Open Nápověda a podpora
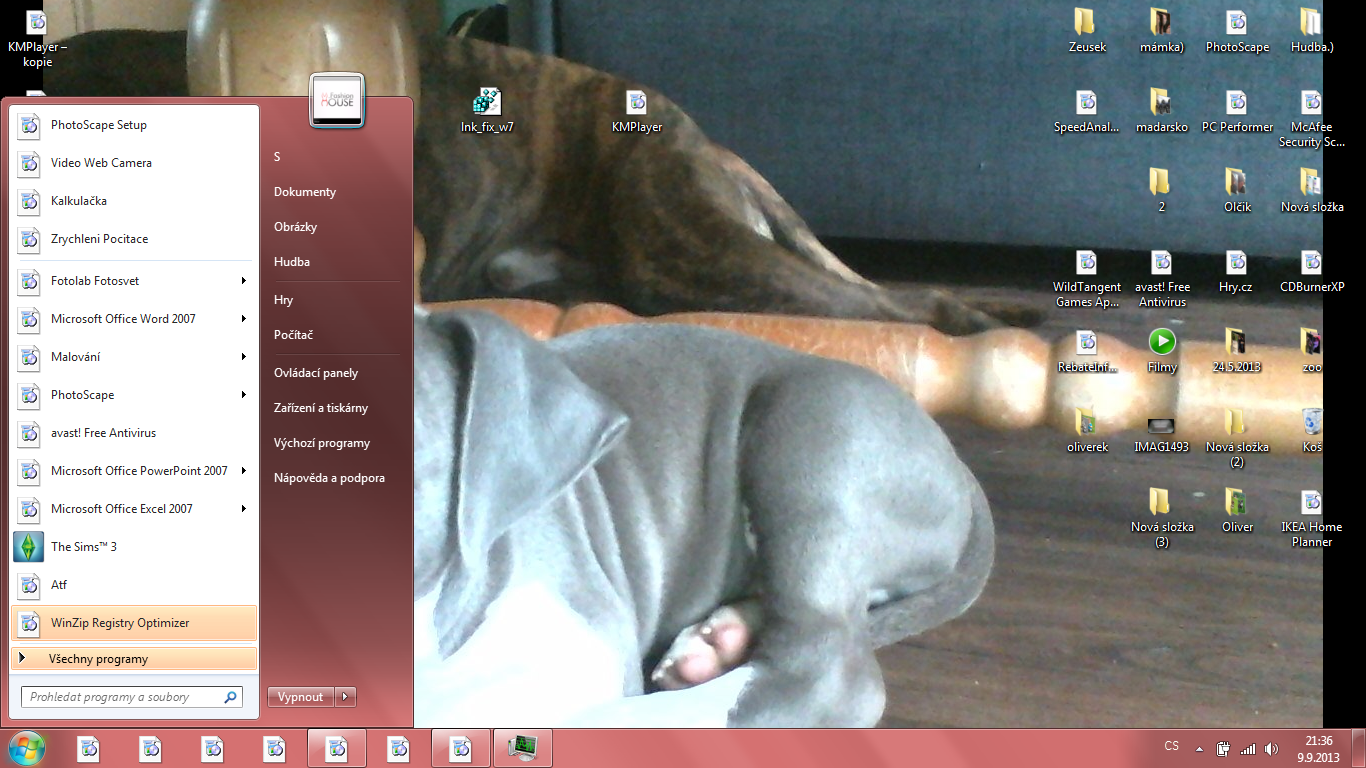The image size is (1366, 768). click(329, 478)
